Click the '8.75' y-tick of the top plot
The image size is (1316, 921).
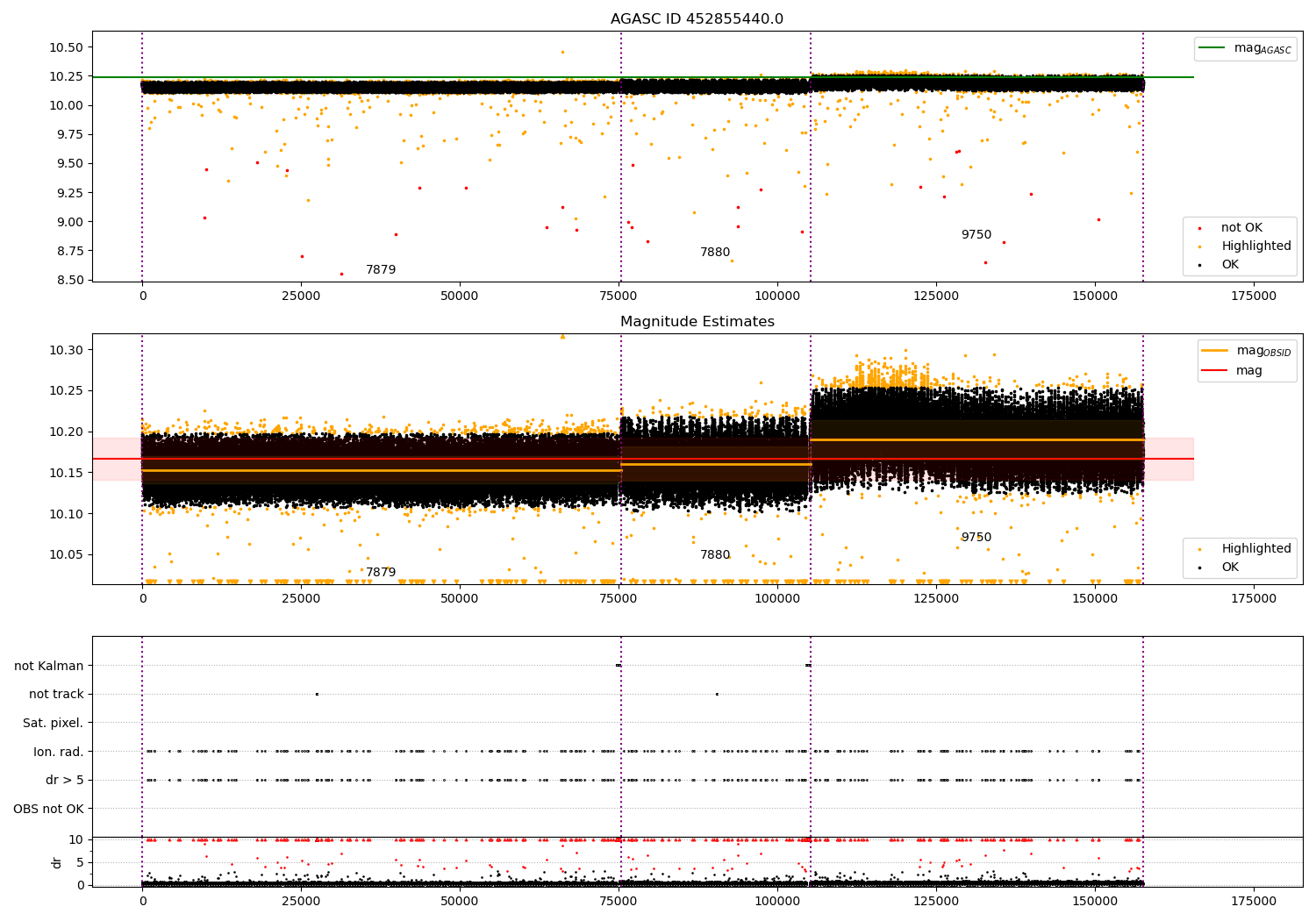69,251
